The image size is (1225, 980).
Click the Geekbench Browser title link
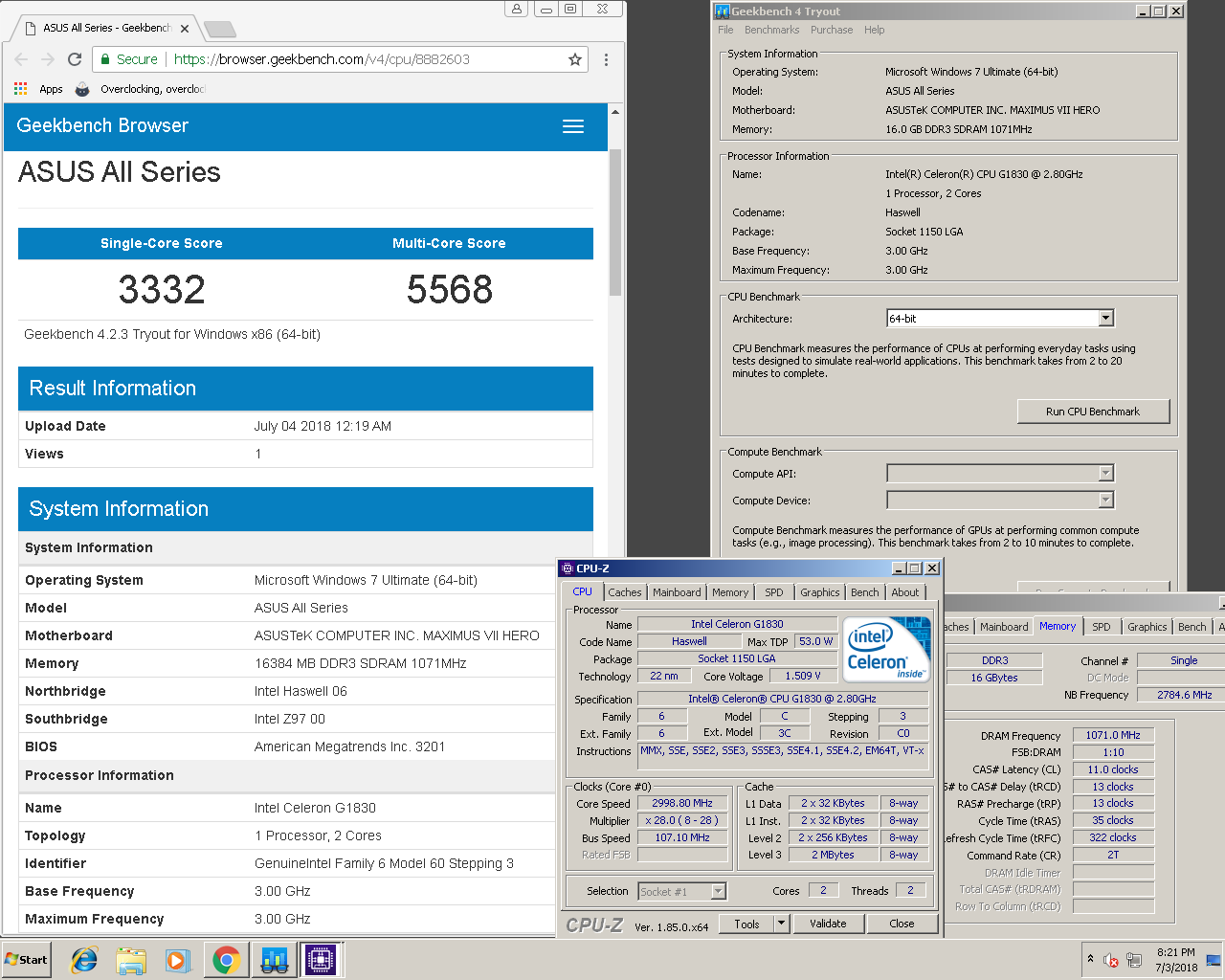pos(102,125)
